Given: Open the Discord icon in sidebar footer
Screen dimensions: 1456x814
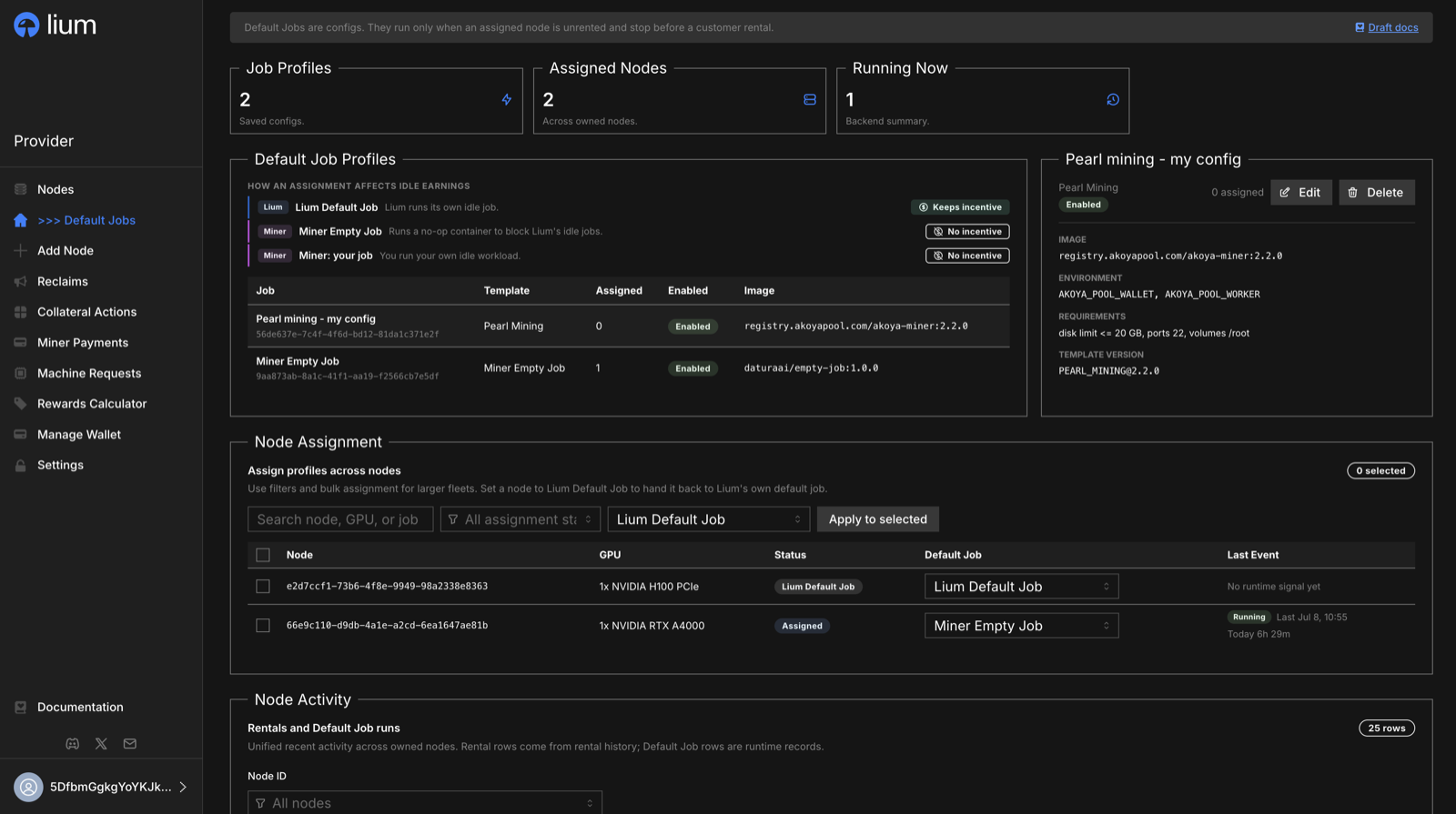Looking at the screenshot, I should [72, 743].
